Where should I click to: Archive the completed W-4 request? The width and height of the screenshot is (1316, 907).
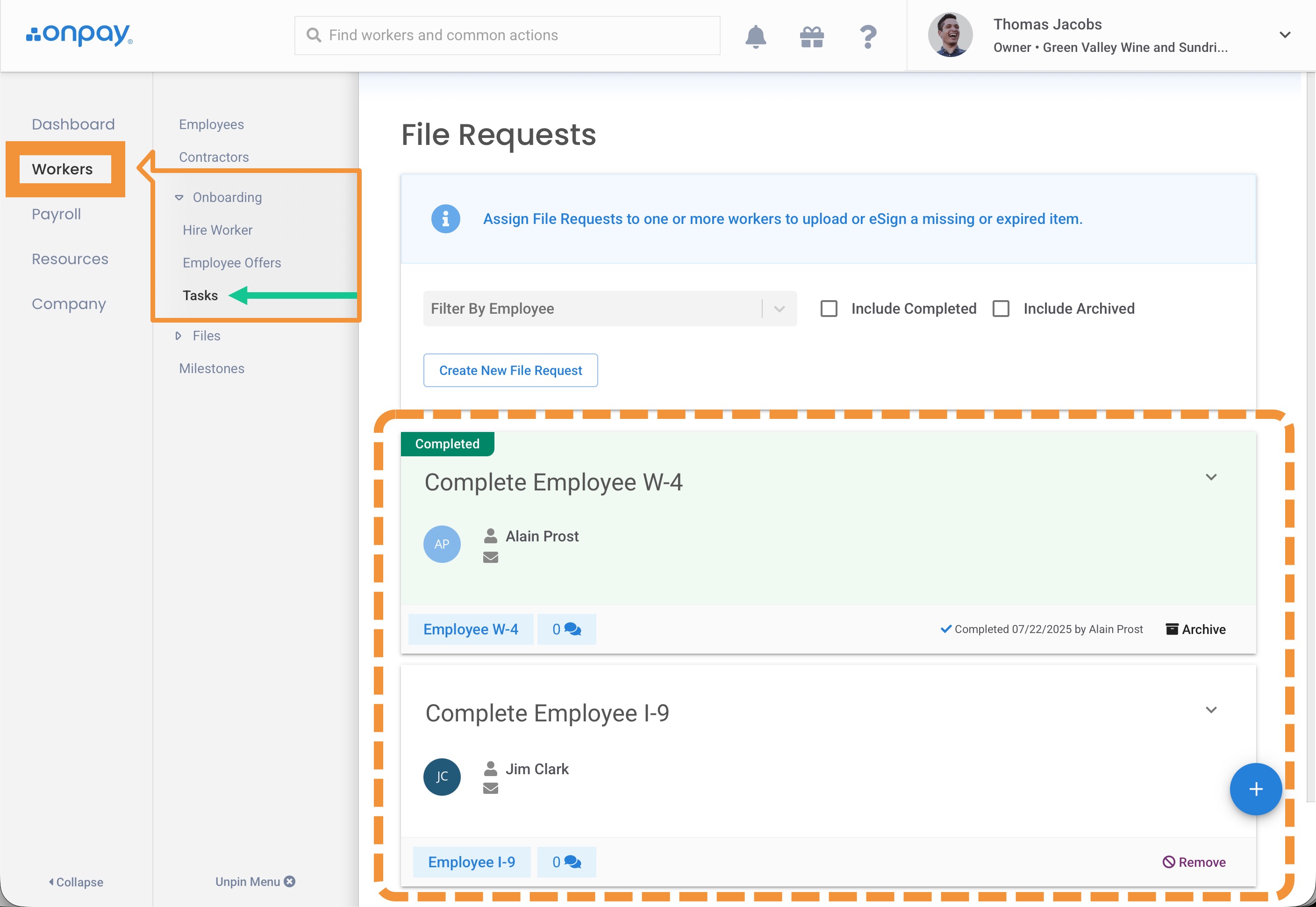point(1195,629)
